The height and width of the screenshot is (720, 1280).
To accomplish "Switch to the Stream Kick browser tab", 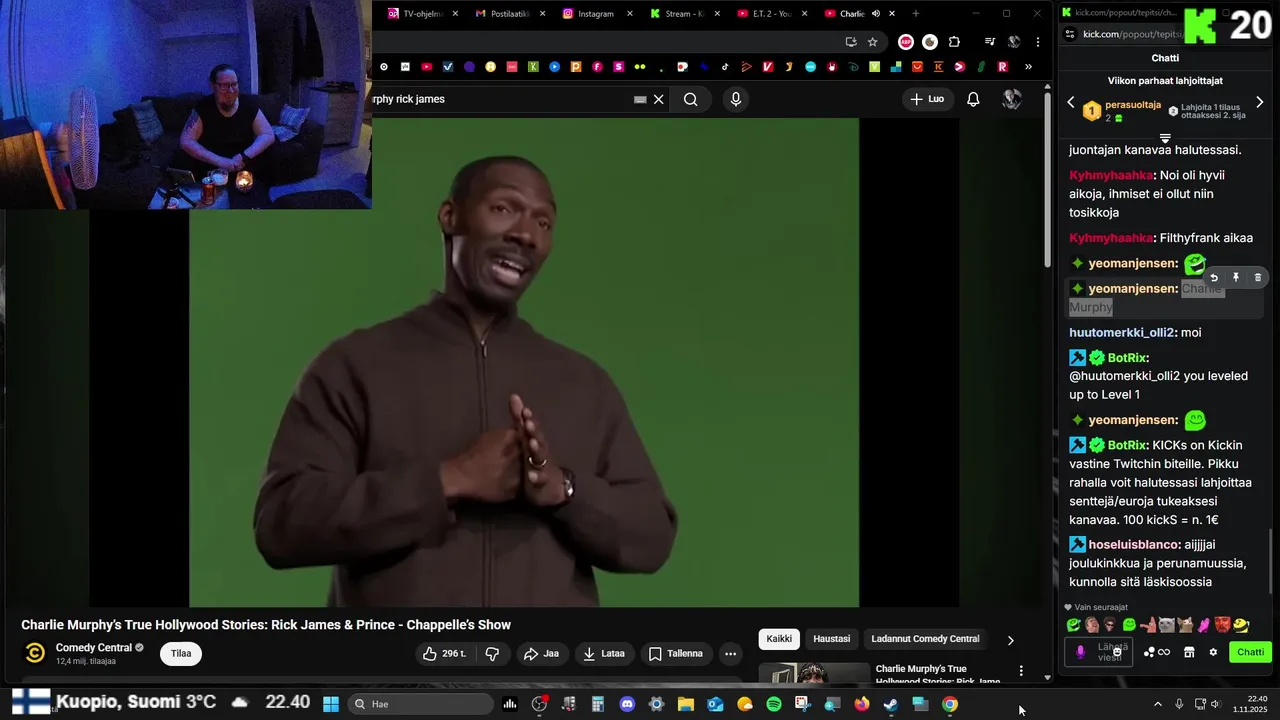I will click(x=684, y=14).
